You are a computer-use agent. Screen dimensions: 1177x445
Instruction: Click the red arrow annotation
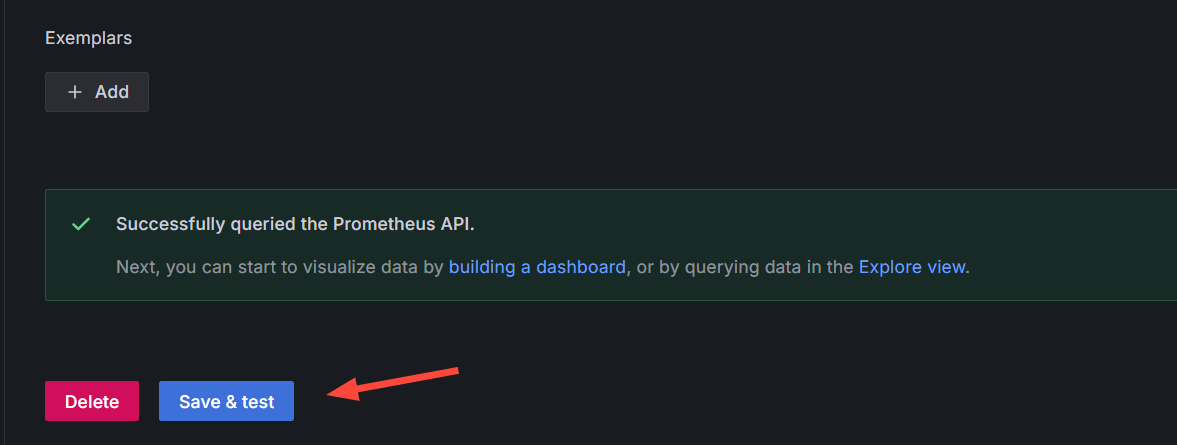click(x=393, y=383)
